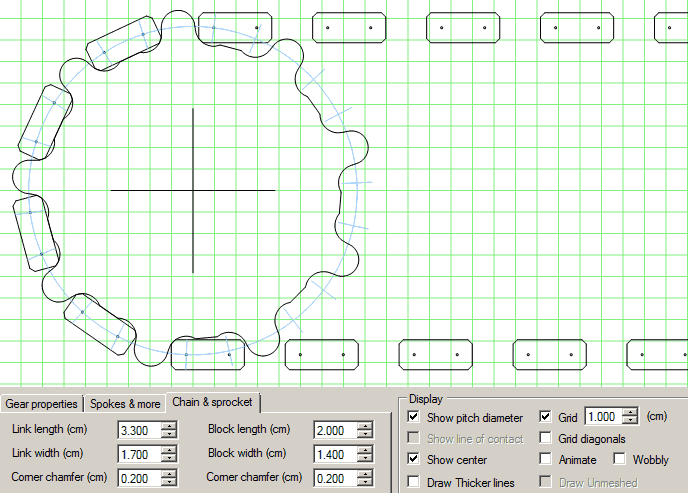Switch to the Gear properties tab
Viewport: 688px width, 493px height.
click(42, 404)
